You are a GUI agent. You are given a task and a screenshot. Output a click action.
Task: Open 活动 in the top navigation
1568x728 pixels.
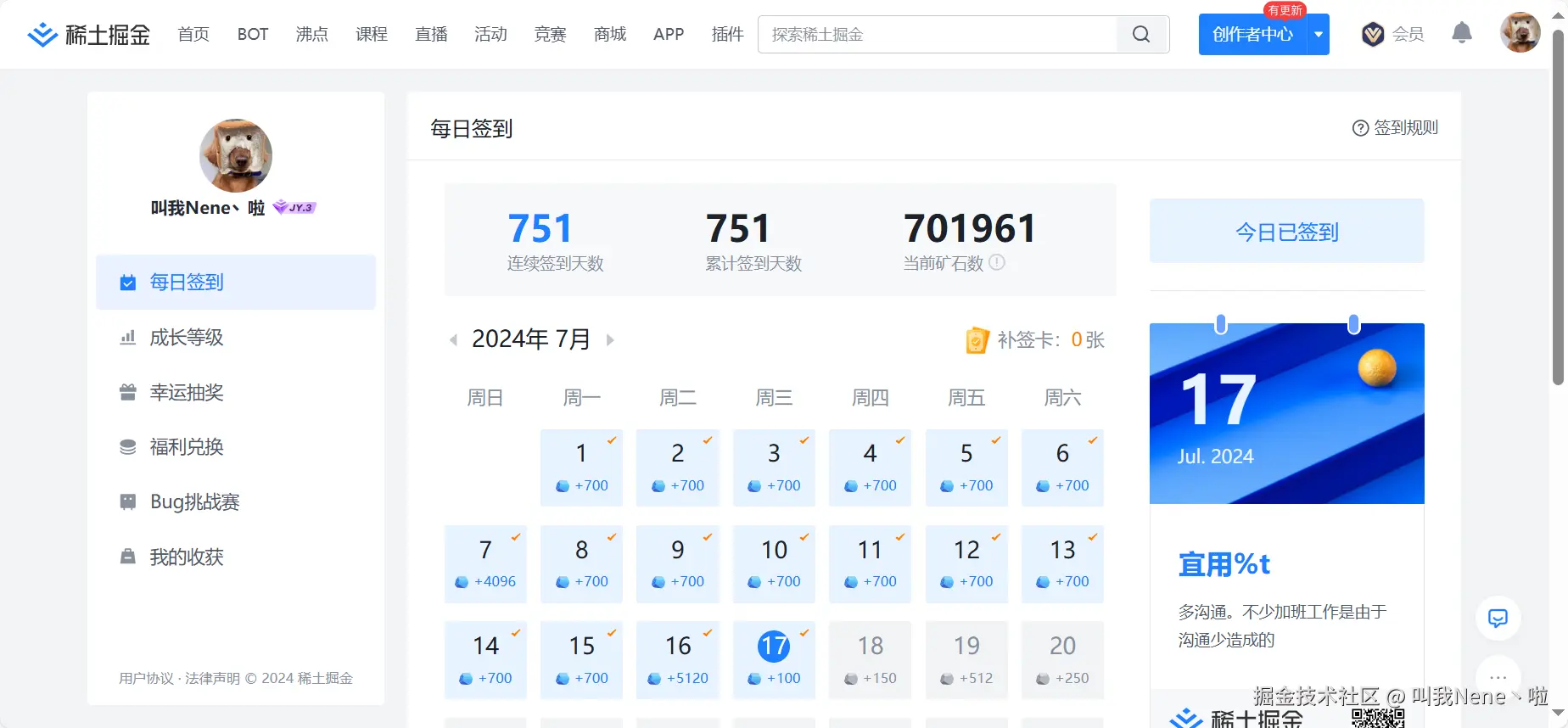[490, 35]
